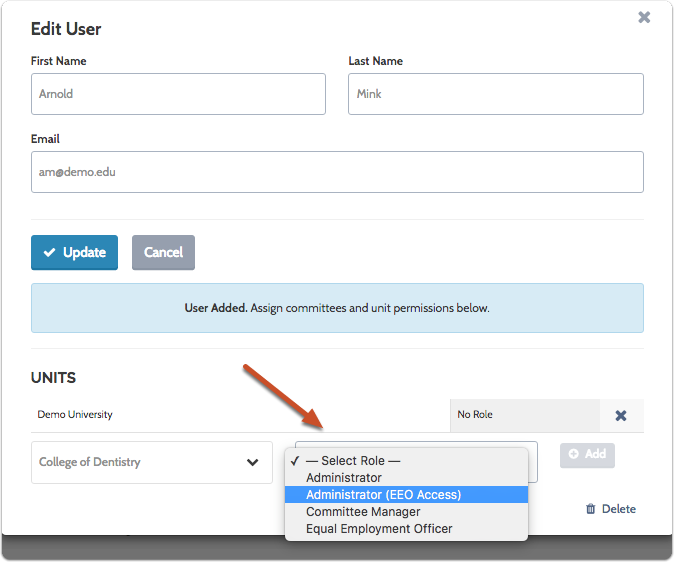The image size is (674, 562).
Task: Select Administrator (EEO Access) role
Action: tap(406, 494)
